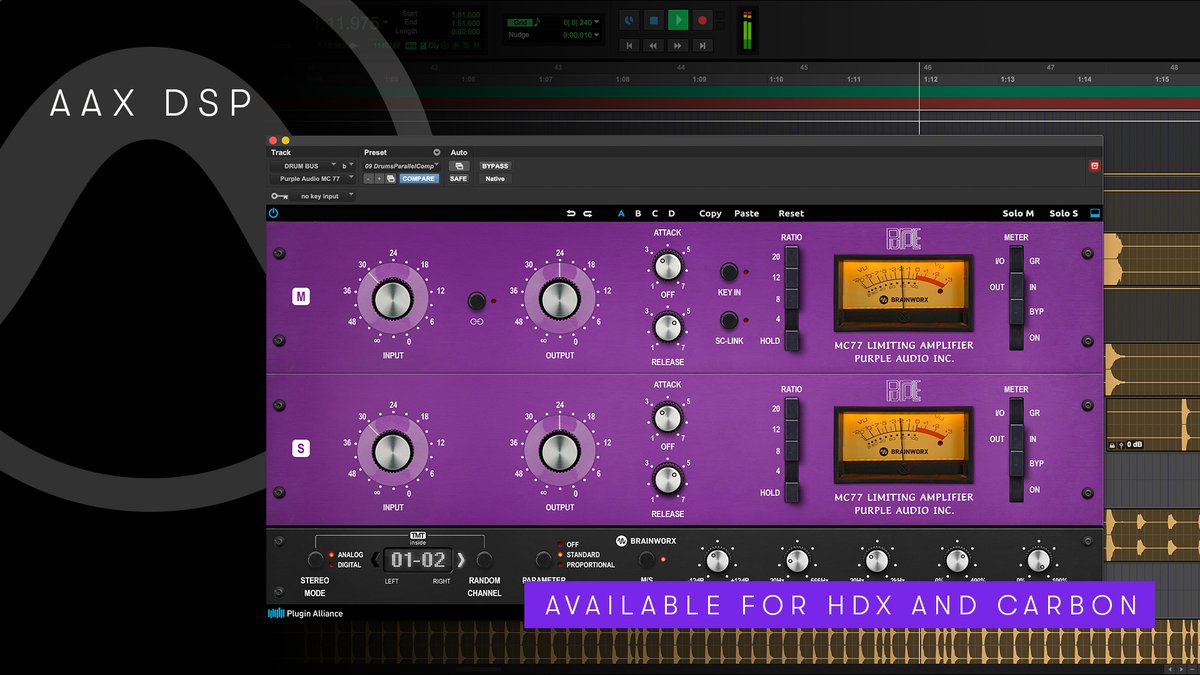Click M channel OUTPUT knob
The height and width of the screenshot is (675, 1200).
(559, 300)
